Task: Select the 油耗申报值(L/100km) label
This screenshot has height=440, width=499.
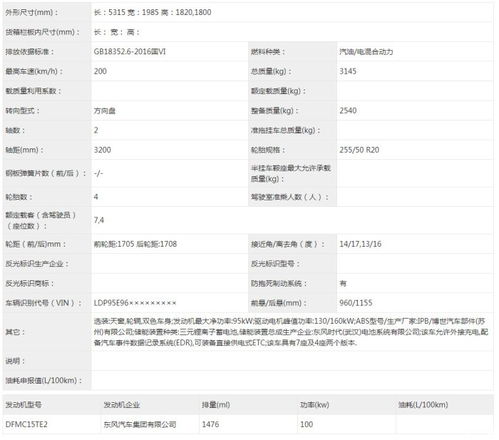Action: point(43,380)
